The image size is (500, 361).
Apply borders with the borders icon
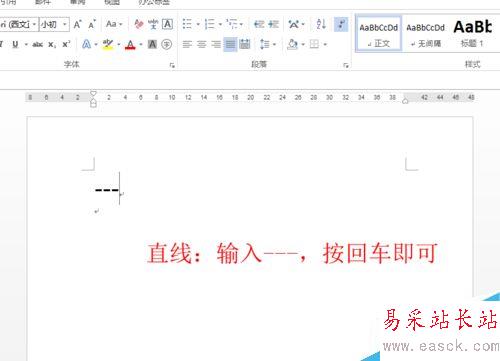click(314, 44)
